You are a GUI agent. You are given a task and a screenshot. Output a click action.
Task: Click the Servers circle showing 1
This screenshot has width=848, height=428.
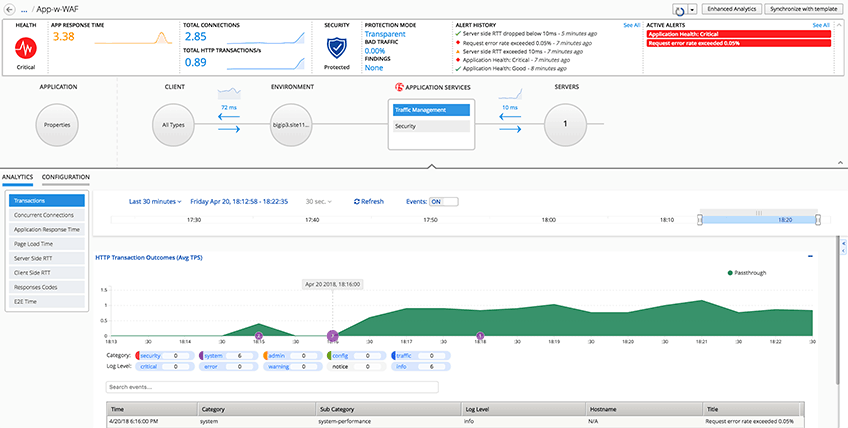(565, 124)
